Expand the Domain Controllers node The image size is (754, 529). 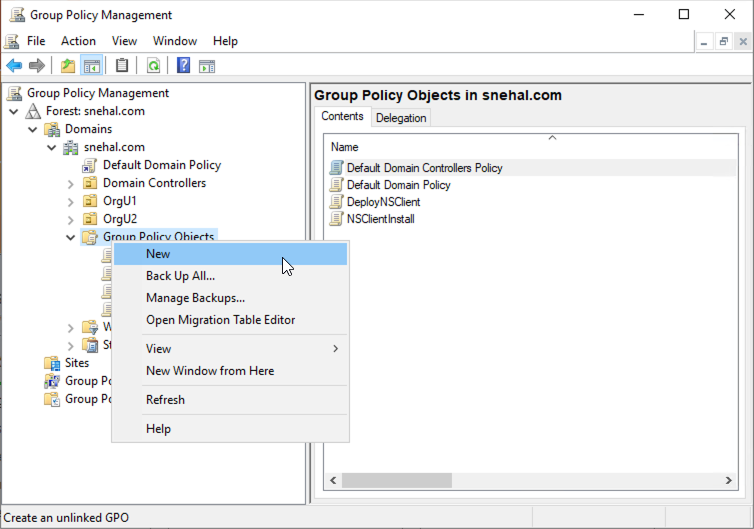pyautogui.click(x=70, y=184)
